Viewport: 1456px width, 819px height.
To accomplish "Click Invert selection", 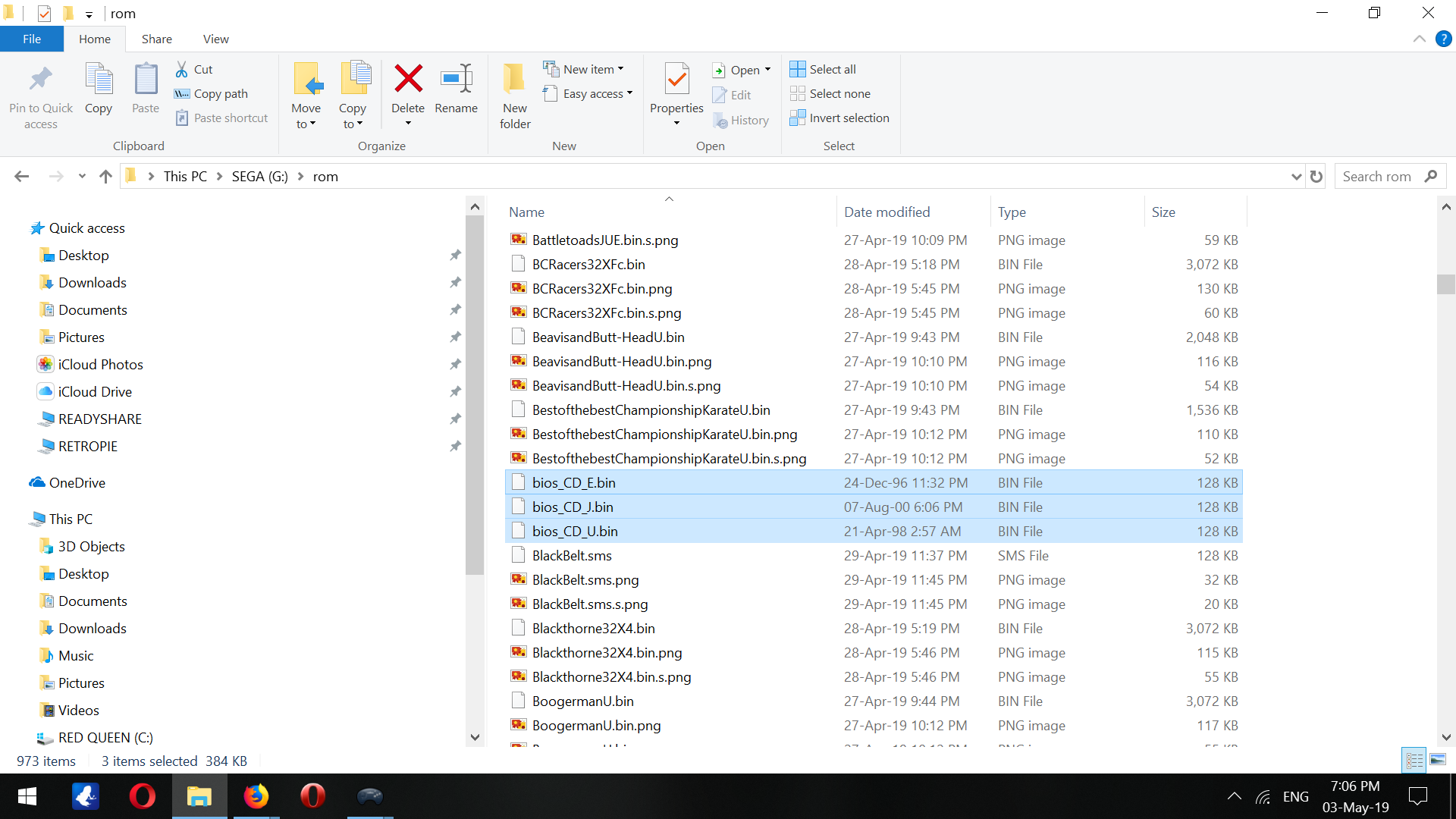I will coord(839,118).
